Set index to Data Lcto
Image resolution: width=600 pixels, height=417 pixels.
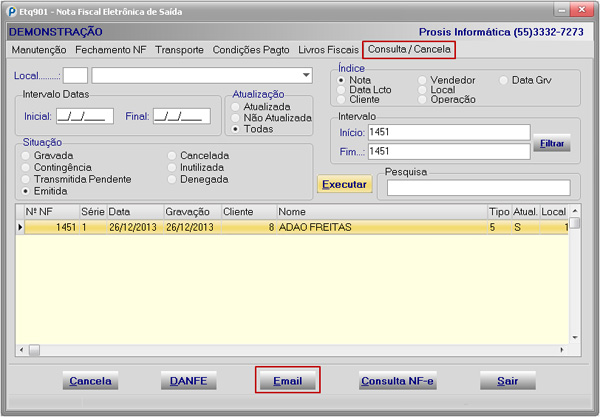pos(341,90)
